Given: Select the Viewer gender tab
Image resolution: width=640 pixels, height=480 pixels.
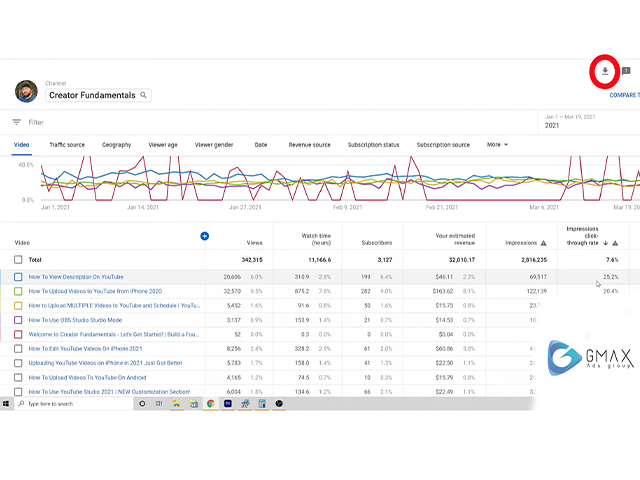Looking at the screenshot, I should [x=214, y=145].
